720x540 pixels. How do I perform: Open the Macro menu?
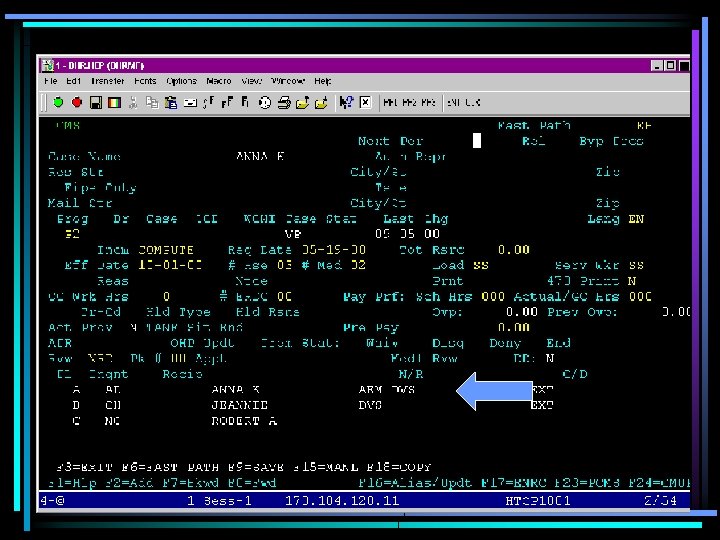pos(219,81)
